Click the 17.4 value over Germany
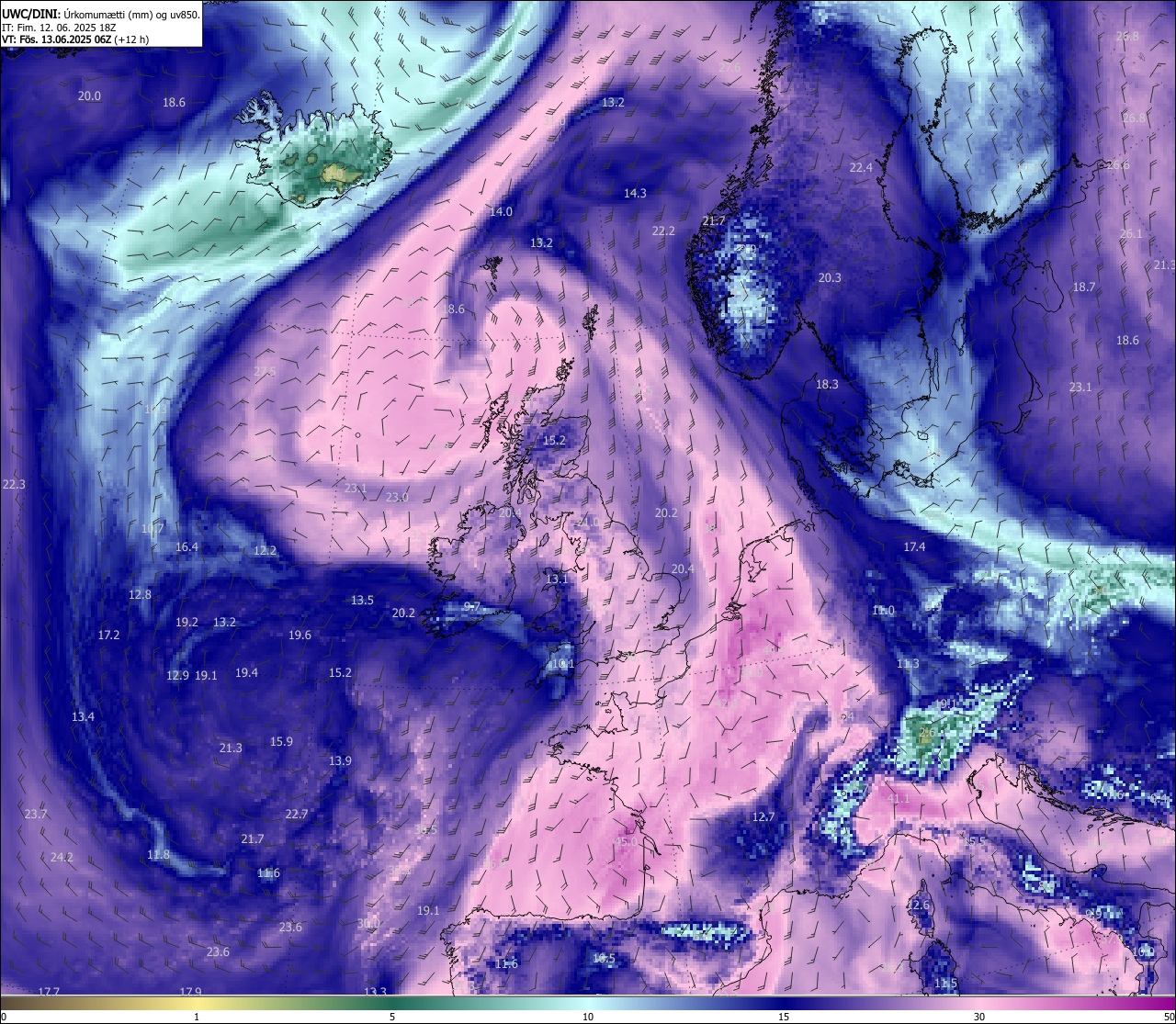The height and width of the screenshot is (1024, 1176). (914, 547)
